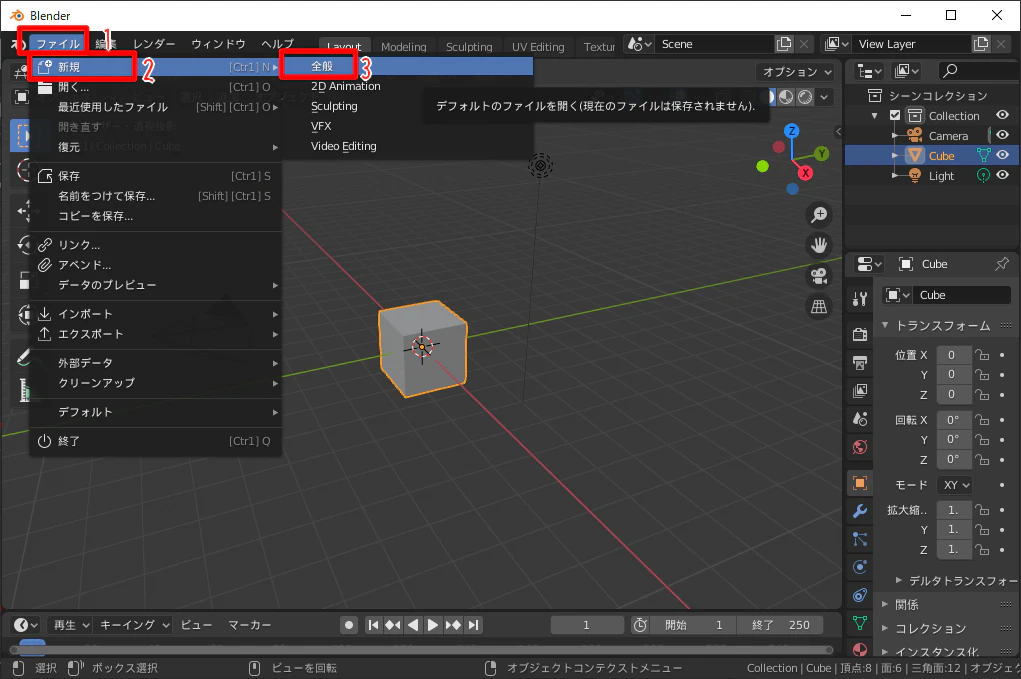This screenshot has width=1021, height=679.
Task: Hide the Cube using its eye icon
Action: (1003, 156)
